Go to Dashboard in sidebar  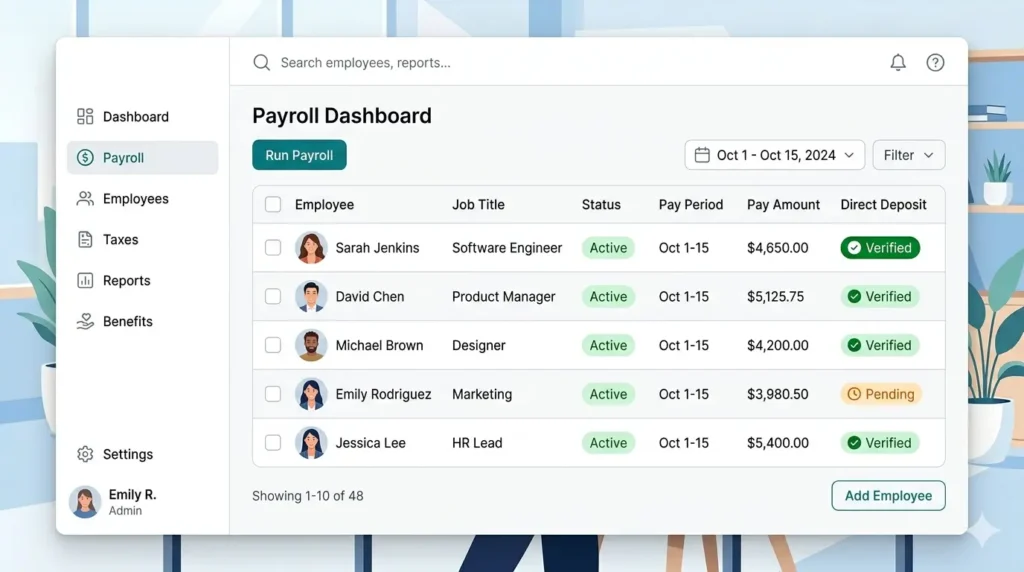click(x=142, y=116)
